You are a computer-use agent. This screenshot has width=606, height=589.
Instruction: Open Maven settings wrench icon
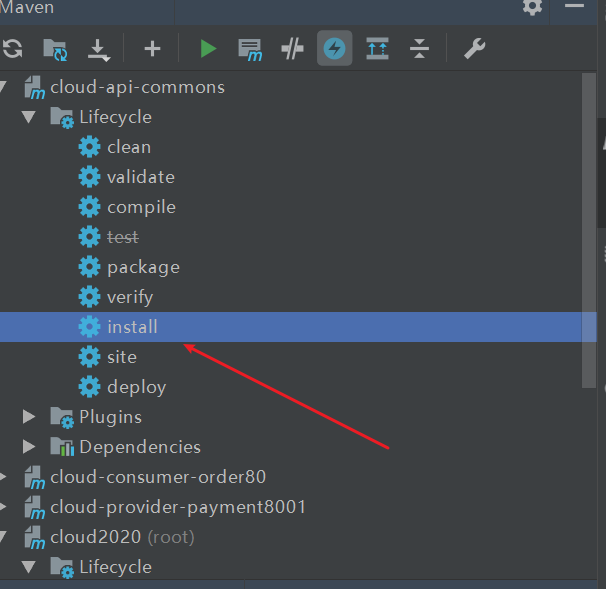point(475,48)
